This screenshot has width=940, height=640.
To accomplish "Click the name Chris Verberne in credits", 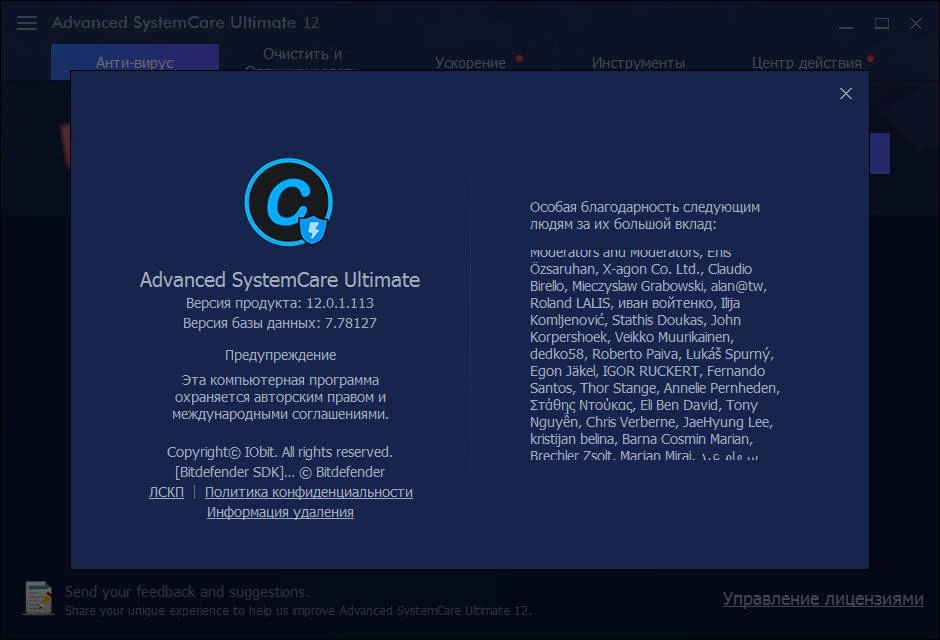I will pos(630,422).
